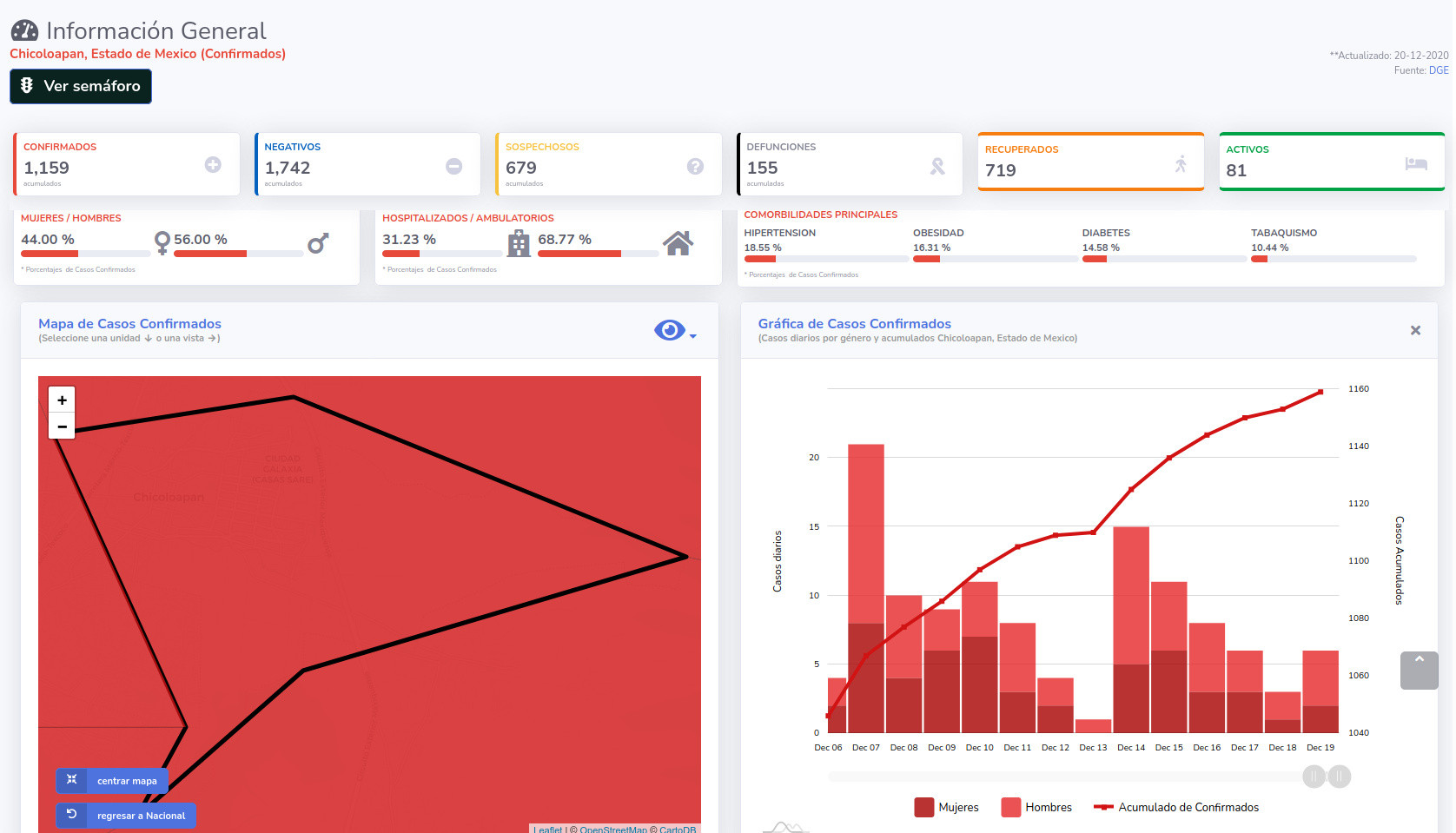The height and width of the screenshot is (833, 1456).
Task: Click the undo arrow icon on regresar a Nacional
Action: click(72, 815)
